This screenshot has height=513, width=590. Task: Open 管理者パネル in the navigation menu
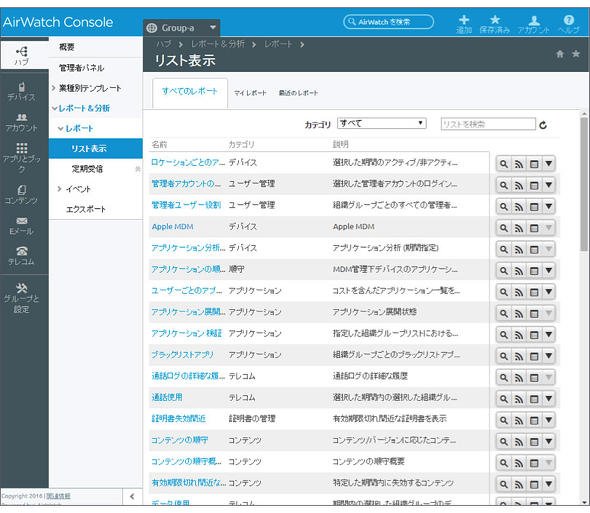81,68
